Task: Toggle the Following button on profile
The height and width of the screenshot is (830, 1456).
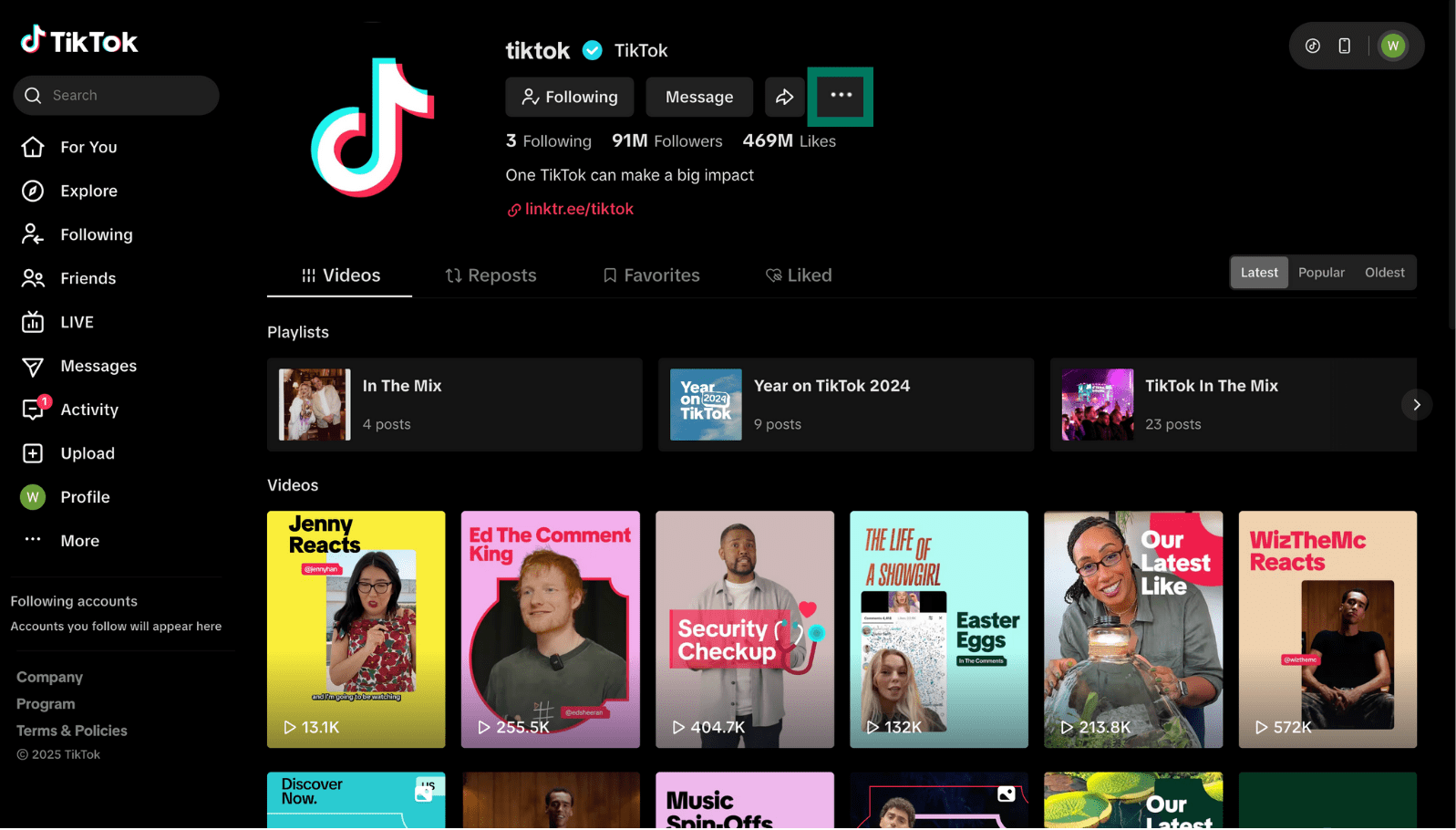Action: click(x=570, y=97)
